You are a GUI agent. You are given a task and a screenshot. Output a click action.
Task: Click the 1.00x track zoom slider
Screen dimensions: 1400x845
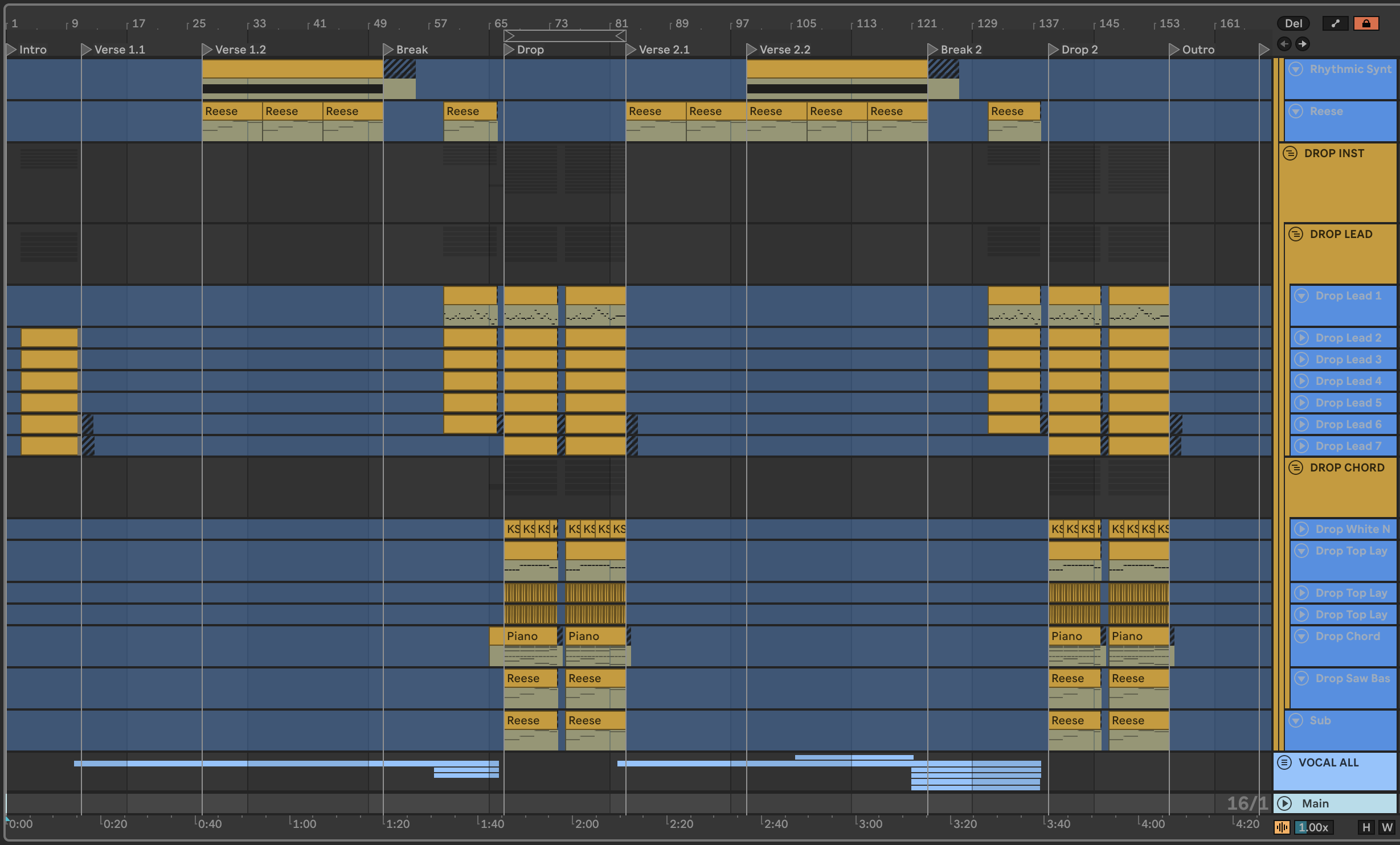[1313, 827]
